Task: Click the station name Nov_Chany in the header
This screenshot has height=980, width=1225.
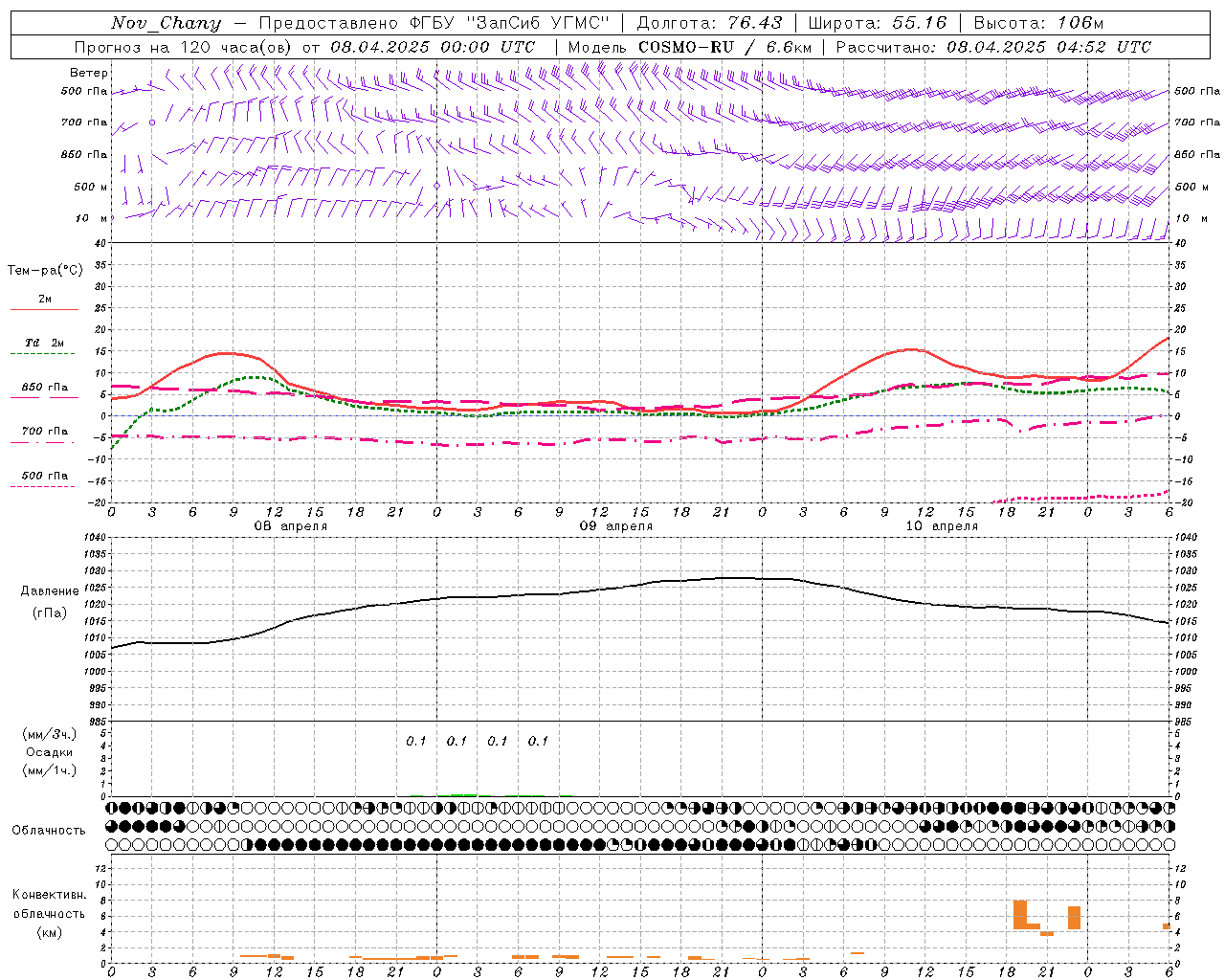Action: (x=166, y=23)
